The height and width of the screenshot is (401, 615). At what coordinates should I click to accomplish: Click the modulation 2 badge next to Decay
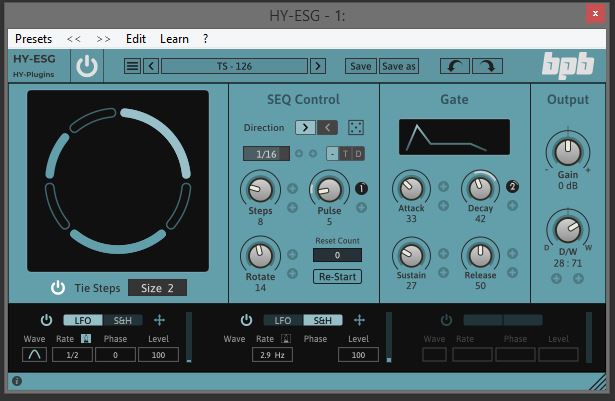pyautogui.click(x=512, y=186)
